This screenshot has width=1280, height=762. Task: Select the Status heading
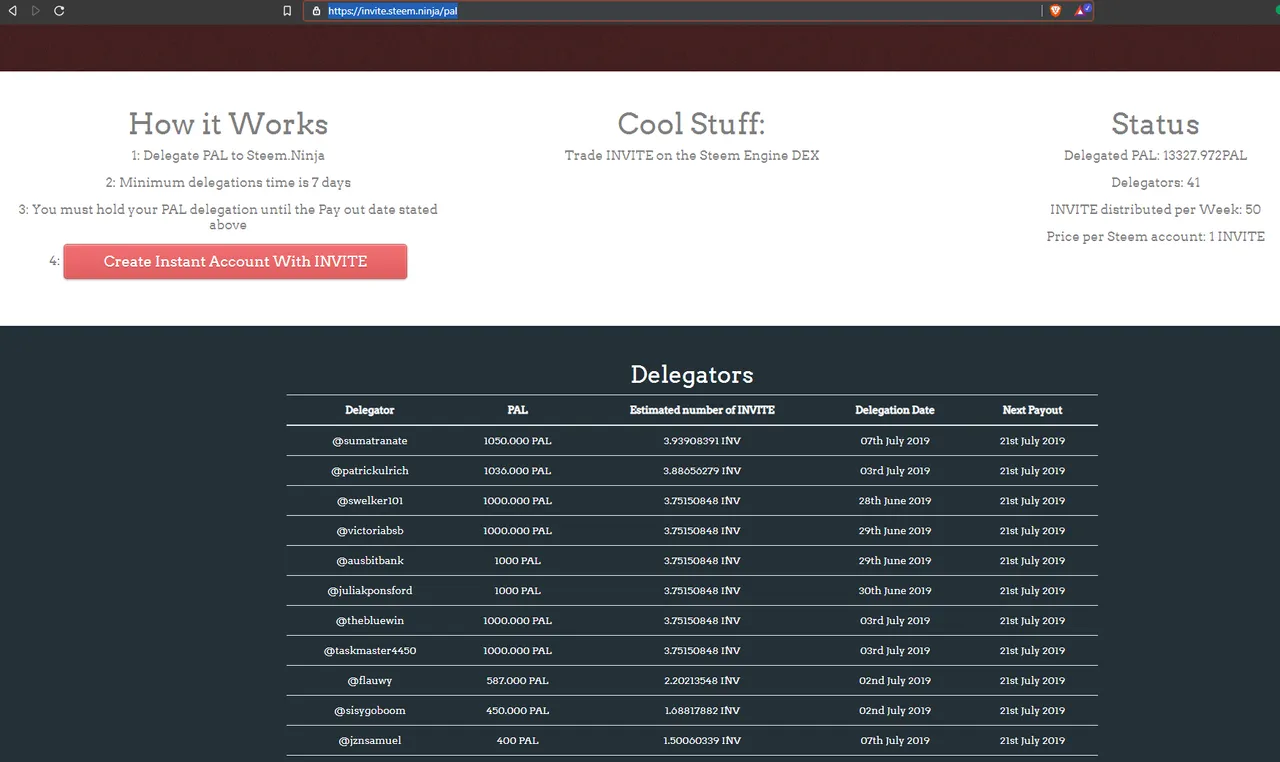1155,124
